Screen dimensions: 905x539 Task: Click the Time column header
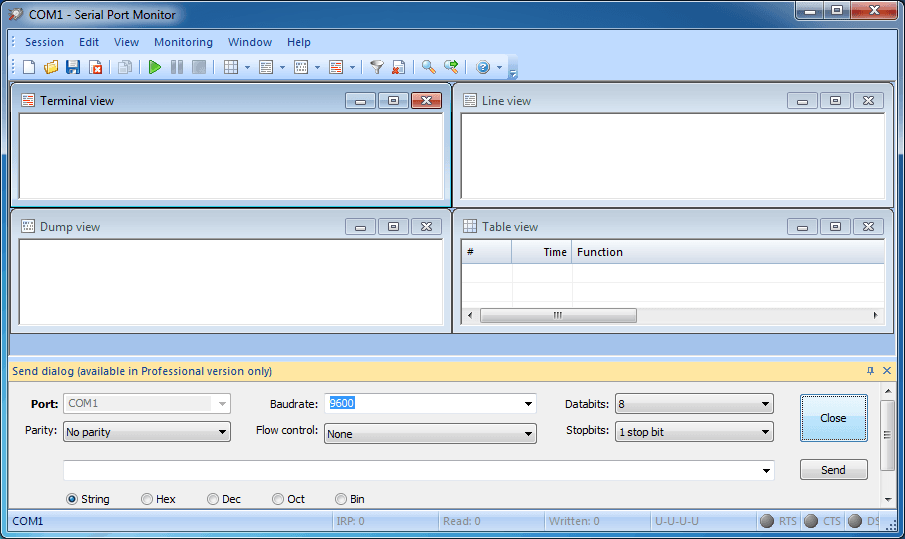pyautogui.click(x=541, y=252)
